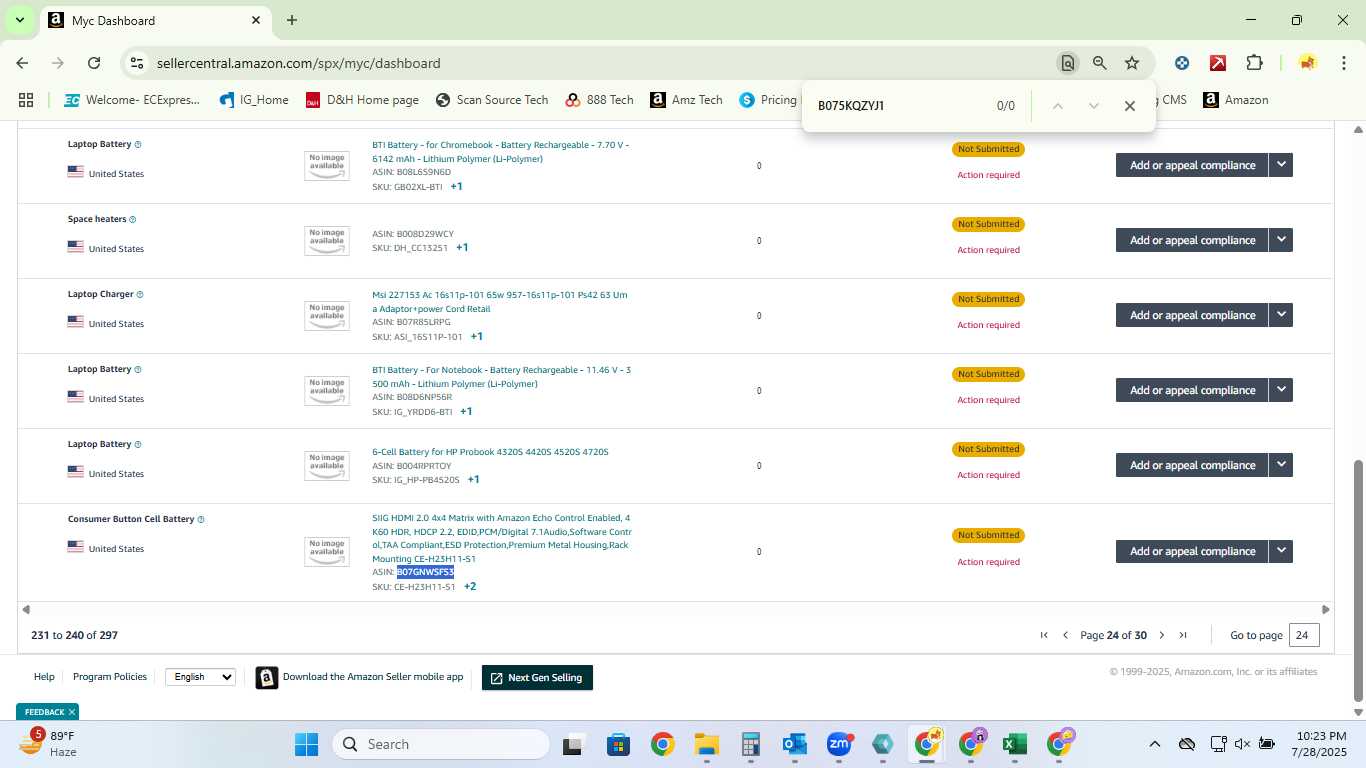Viewport: 1366px width, 768px height.
Task: Dismiss the FEEDBACK tab with X
Action: point(72,712)
